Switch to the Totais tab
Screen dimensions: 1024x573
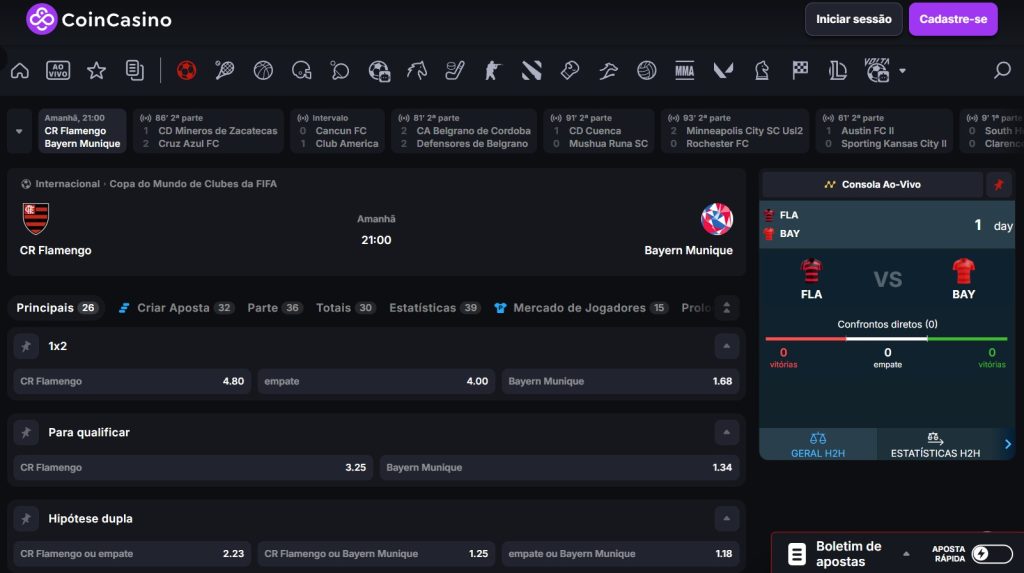(345, 308)
